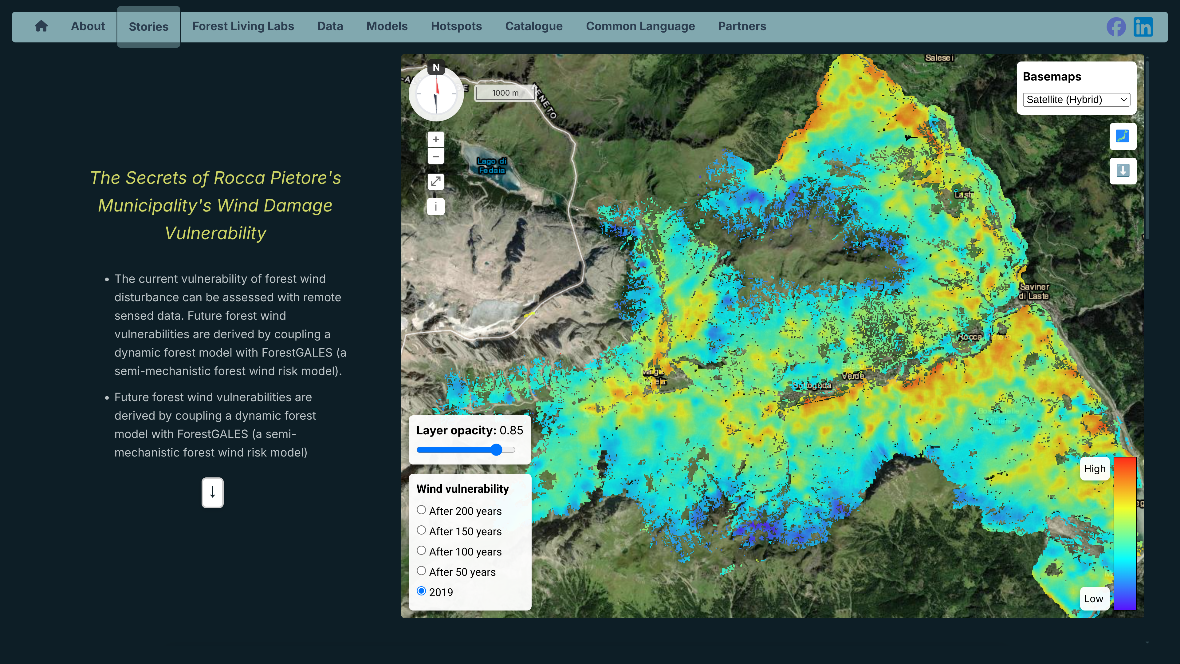Zoom in on the map
Screen dimensions: 1180x664
tap(436, 139)
